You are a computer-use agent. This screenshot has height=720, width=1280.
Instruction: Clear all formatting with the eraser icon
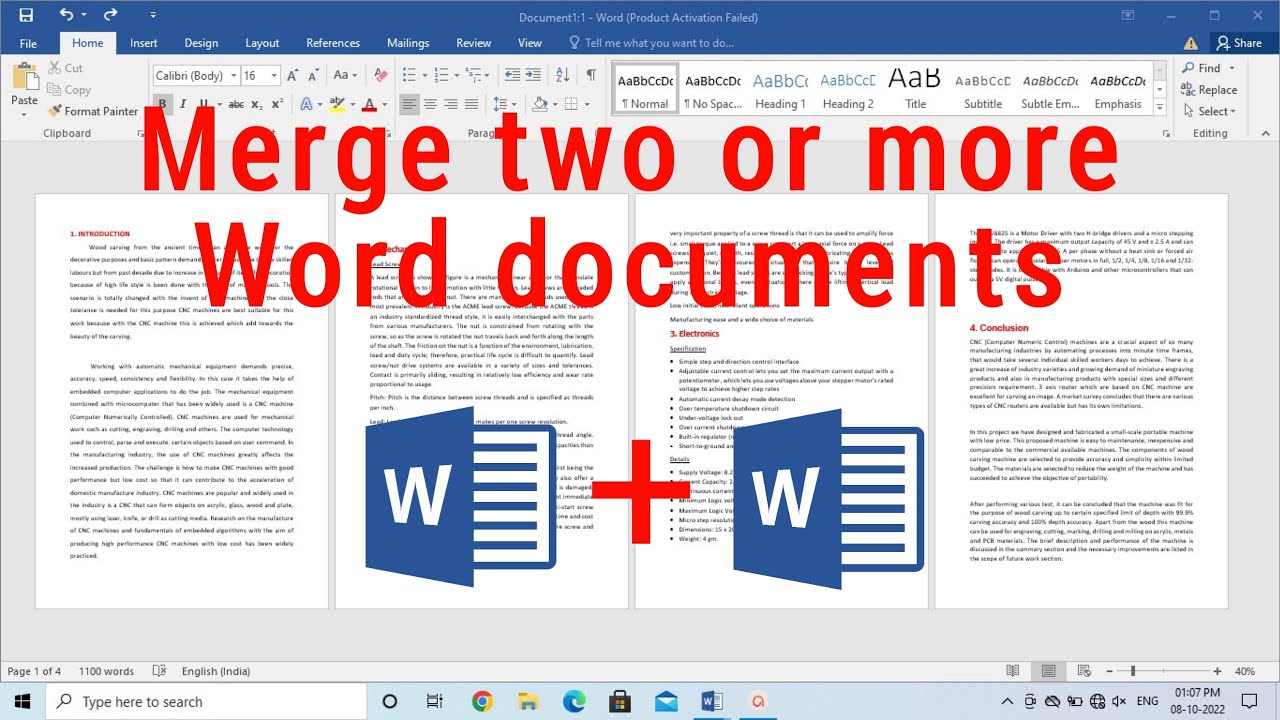click(x=380, y=75)
